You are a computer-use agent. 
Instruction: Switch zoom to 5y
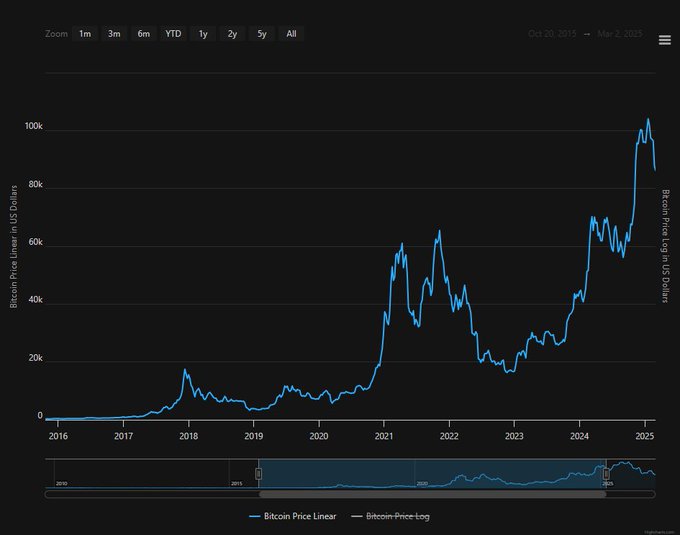(262, 34)
